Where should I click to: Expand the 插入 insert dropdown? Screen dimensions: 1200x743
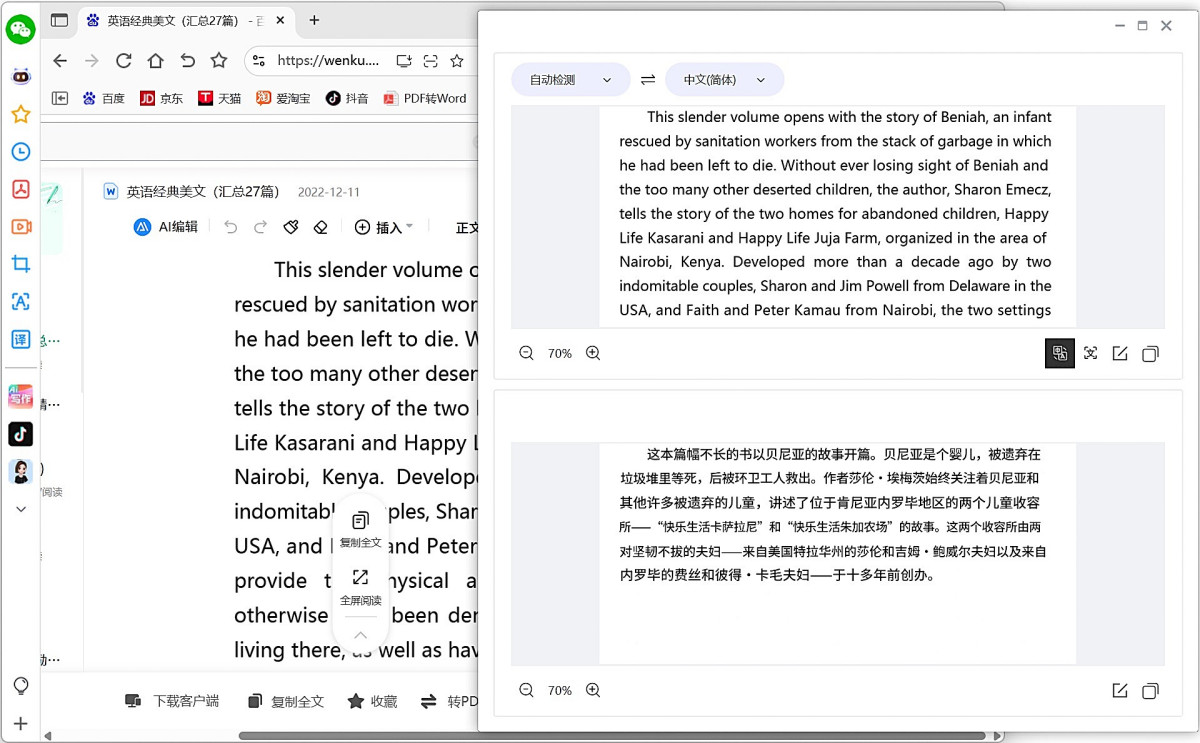pyautogui.click(x=384, y=227)
